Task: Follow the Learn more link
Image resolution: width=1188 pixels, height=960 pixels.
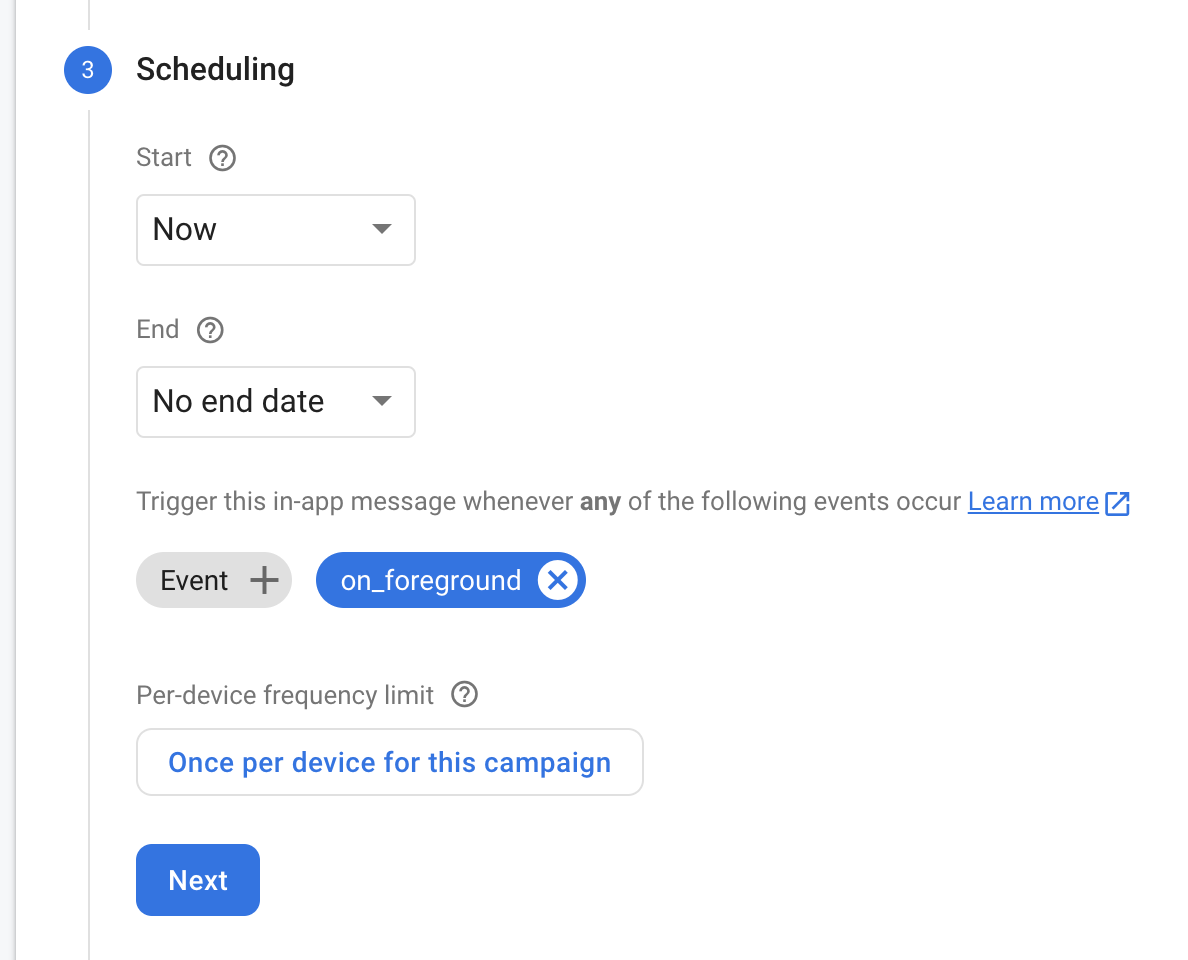Action: tap(1033, 501)
